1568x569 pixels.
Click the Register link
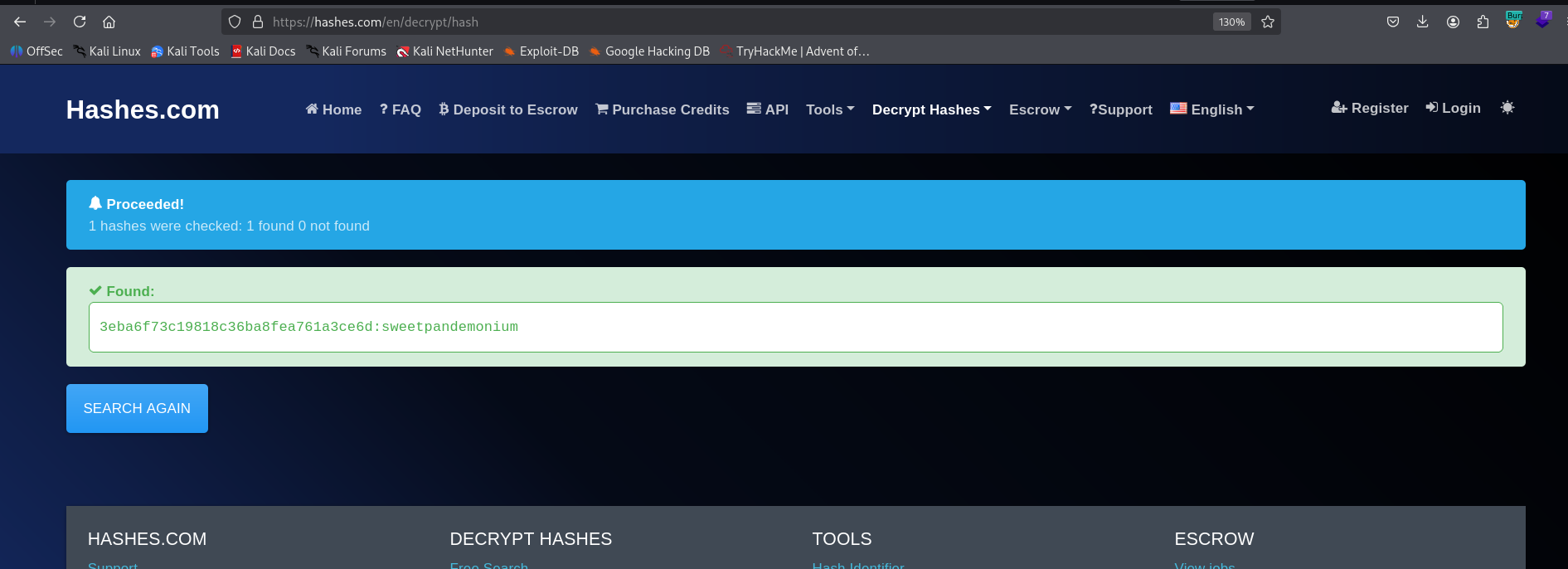[1370, 108]
